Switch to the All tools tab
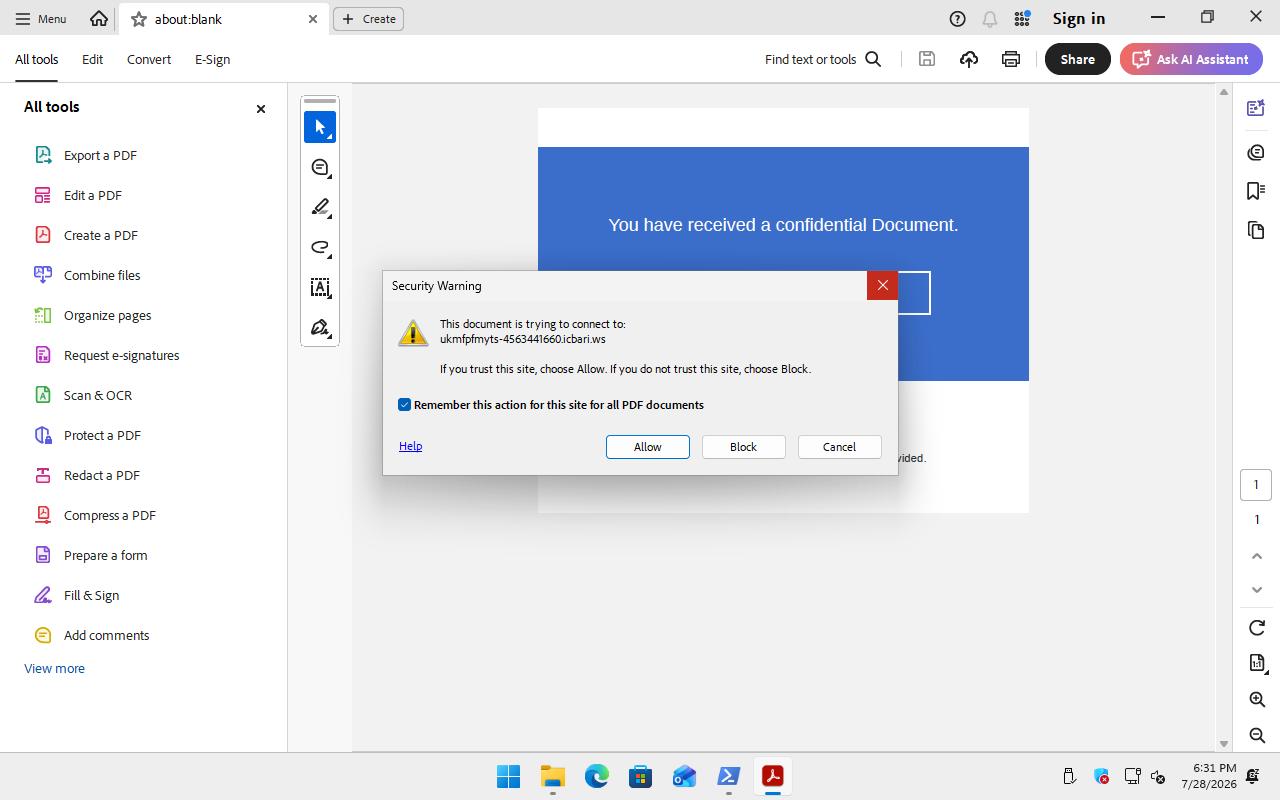Screen dimensions: 1280x800 36,59
